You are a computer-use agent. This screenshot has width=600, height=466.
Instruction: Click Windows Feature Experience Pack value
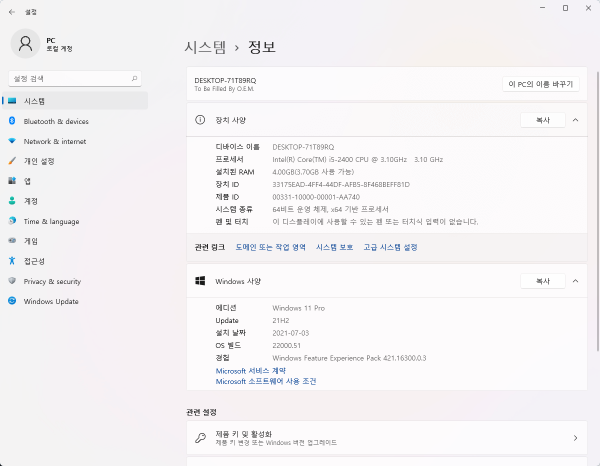point(349,358)
